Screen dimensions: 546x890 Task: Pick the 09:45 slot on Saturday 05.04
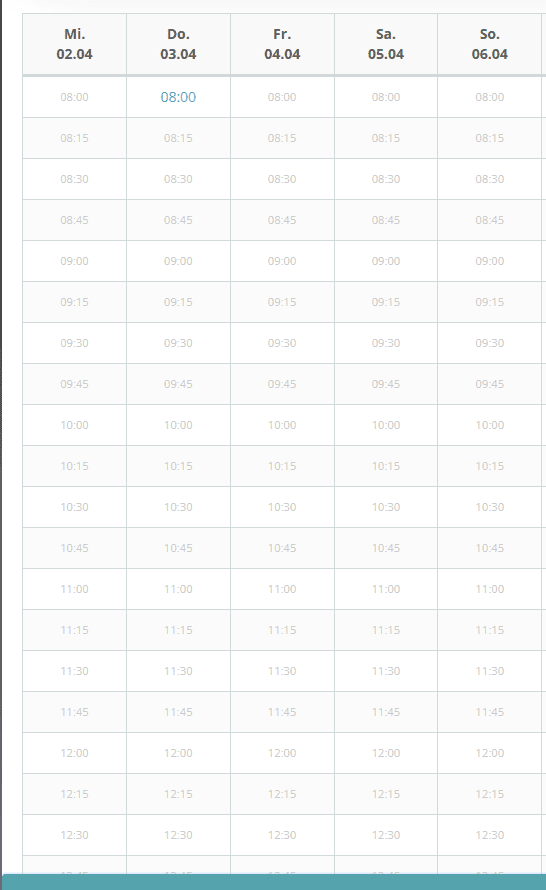pos(386,384)
